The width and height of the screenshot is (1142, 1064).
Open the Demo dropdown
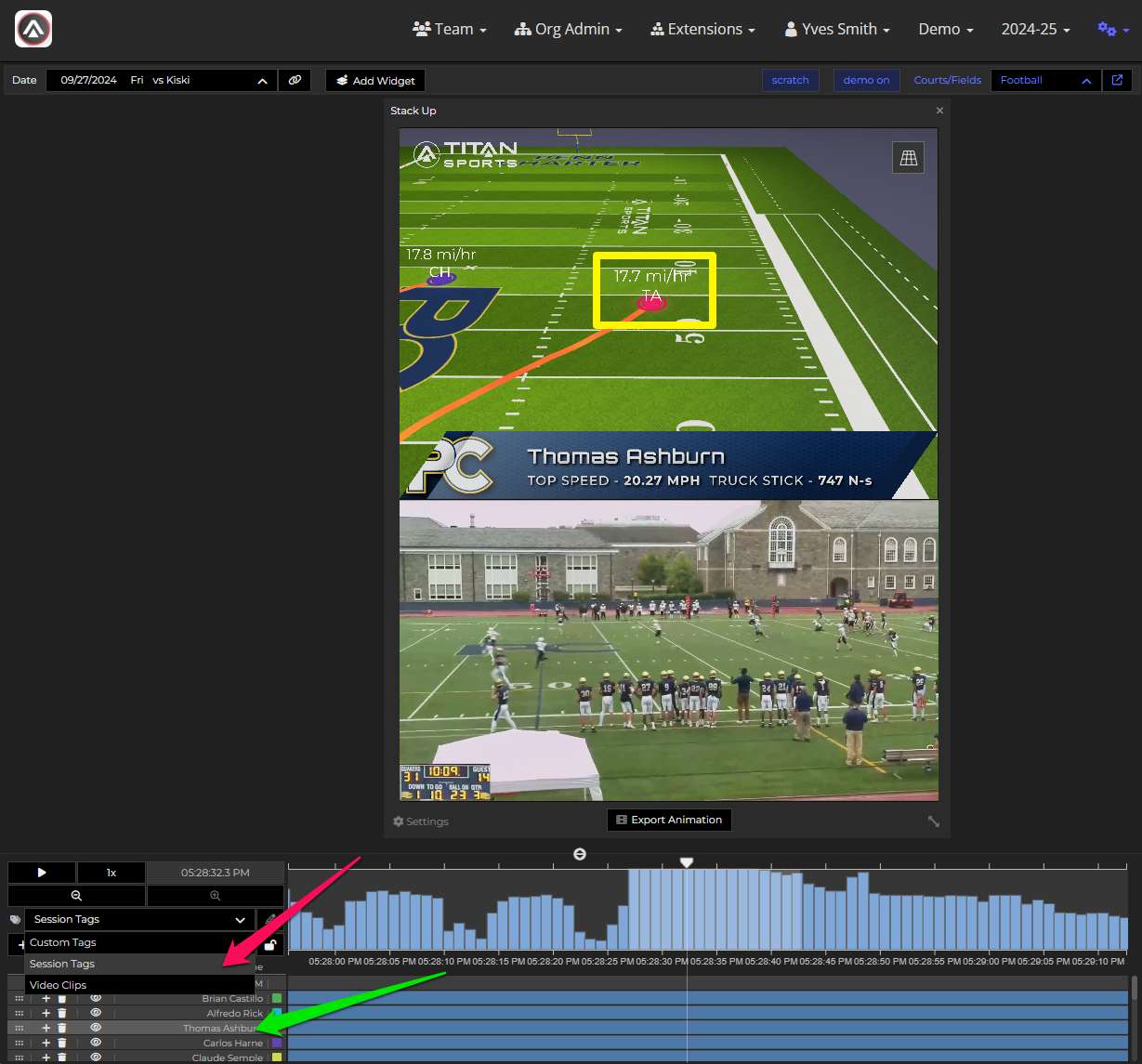click(946, 30)
